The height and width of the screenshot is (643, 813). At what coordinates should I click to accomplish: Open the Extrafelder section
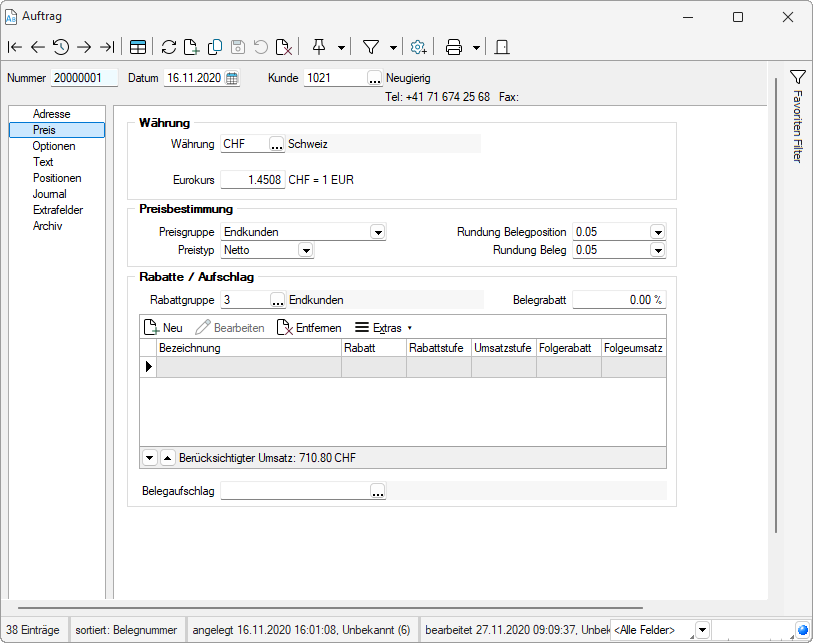[57, 210]
